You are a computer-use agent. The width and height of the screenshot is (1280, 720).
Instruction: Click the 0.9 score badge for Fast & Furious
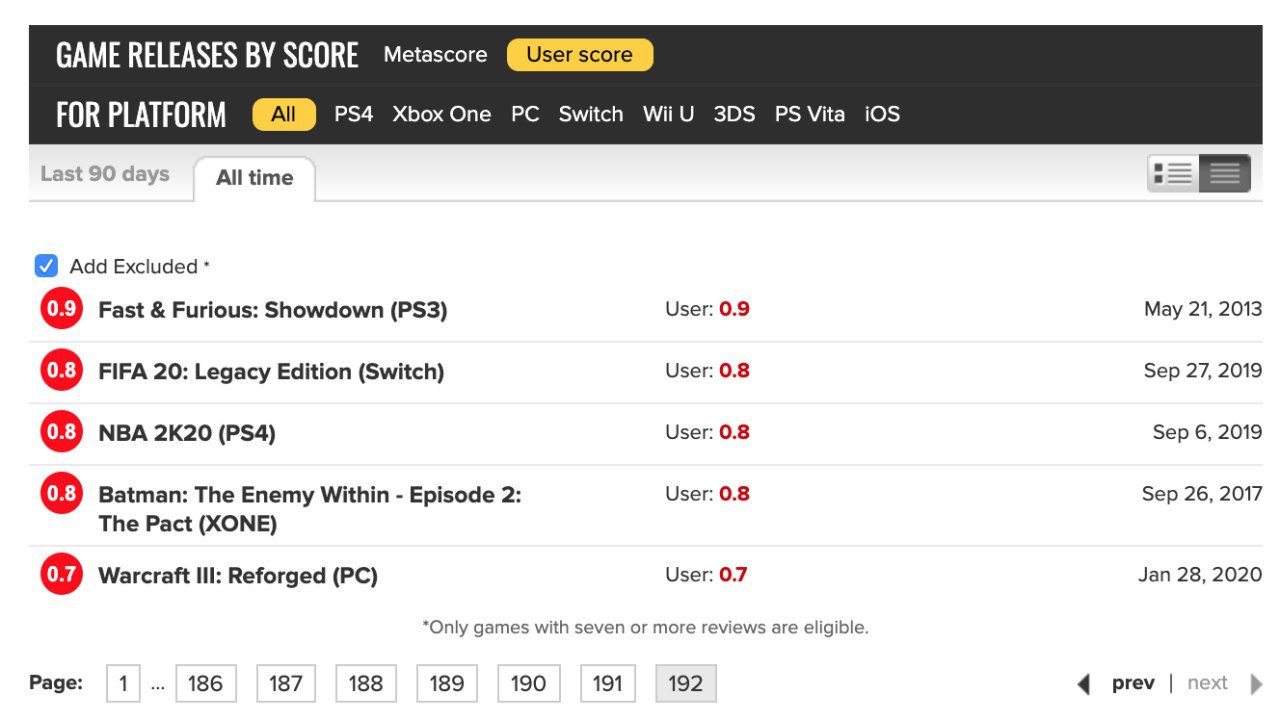61,309
